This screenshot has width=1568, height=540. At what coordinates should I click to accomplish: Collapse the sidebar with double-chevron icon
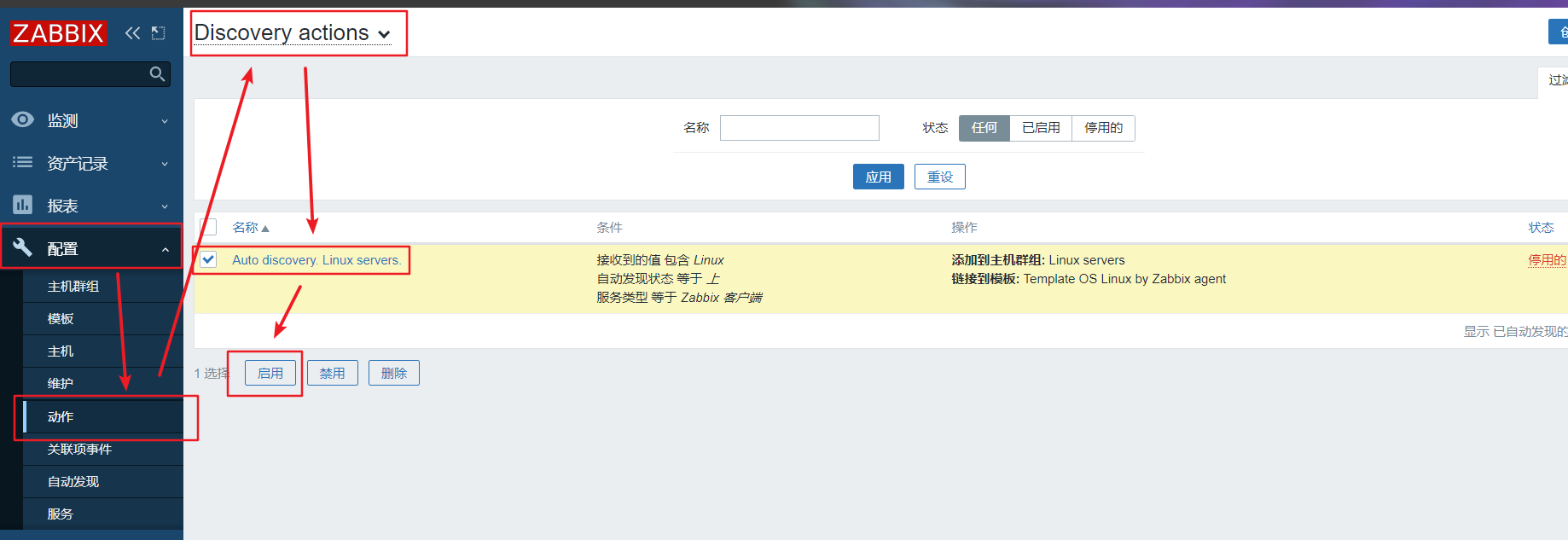pyautogui.click(x=132, y=33)
